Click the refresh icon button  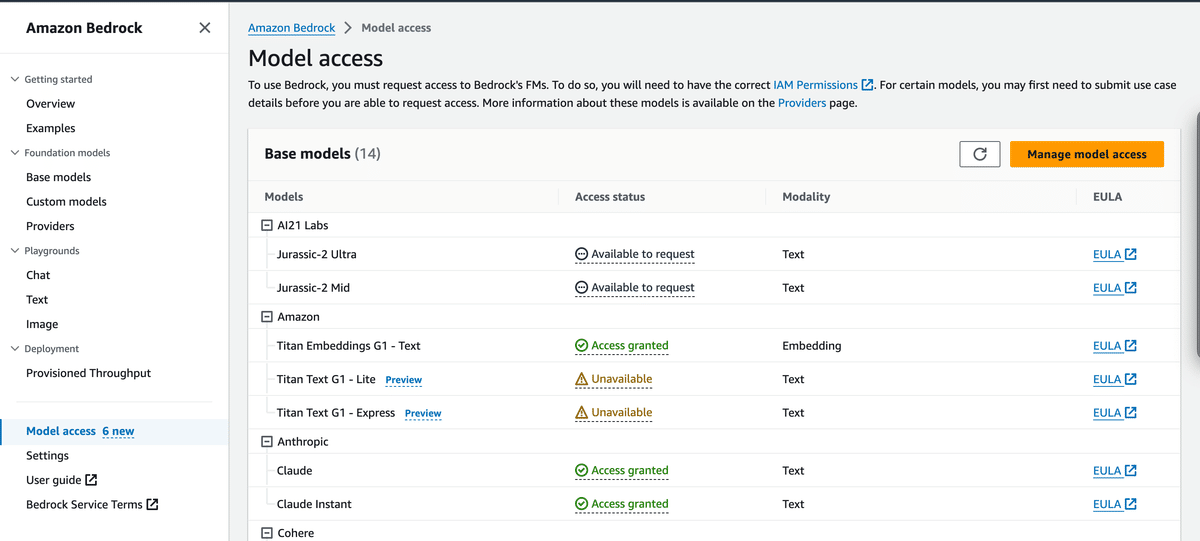(x=979, y=154)
